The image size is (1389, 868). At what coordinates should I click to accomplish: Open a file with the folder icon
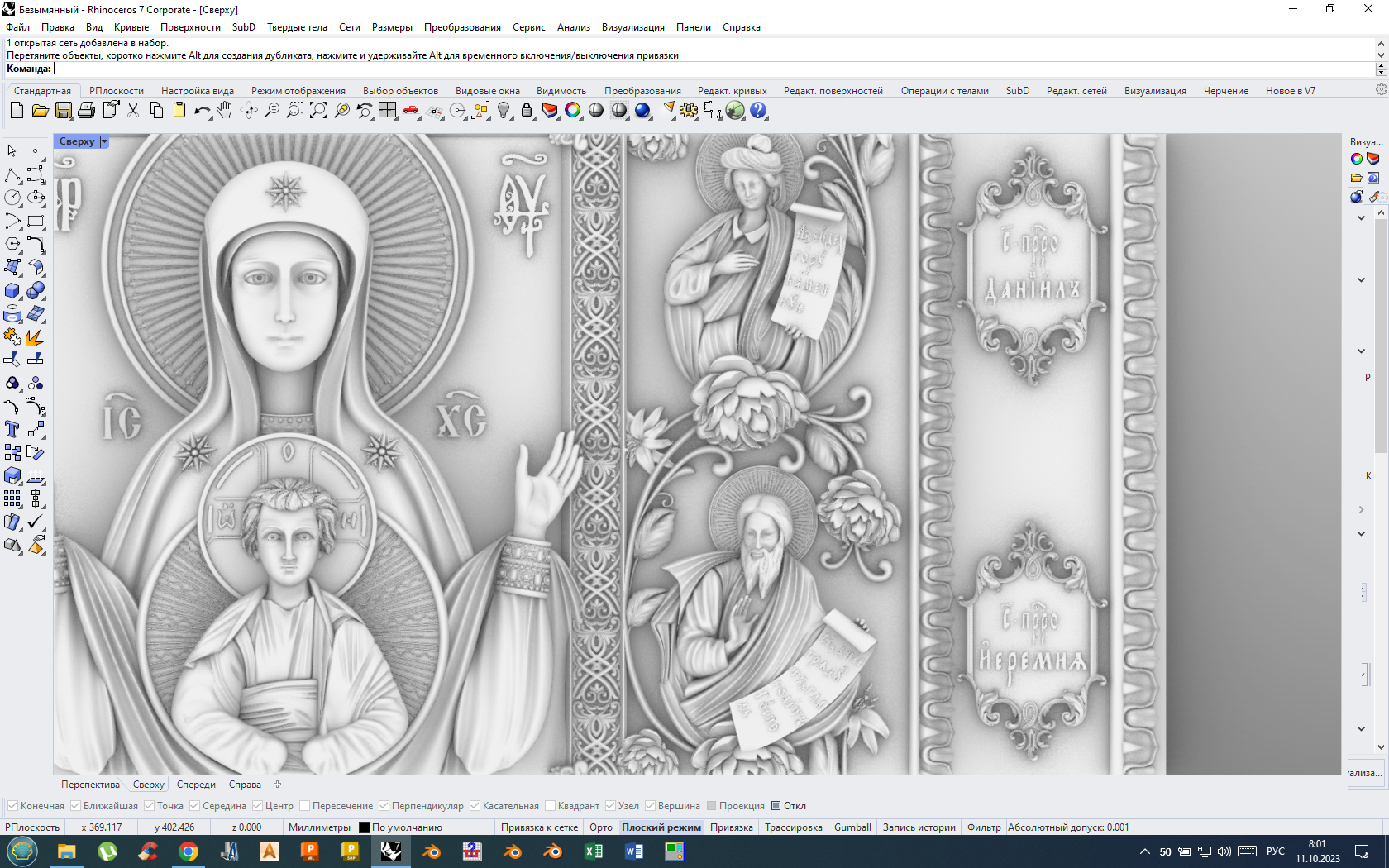[x=40, y=110]
